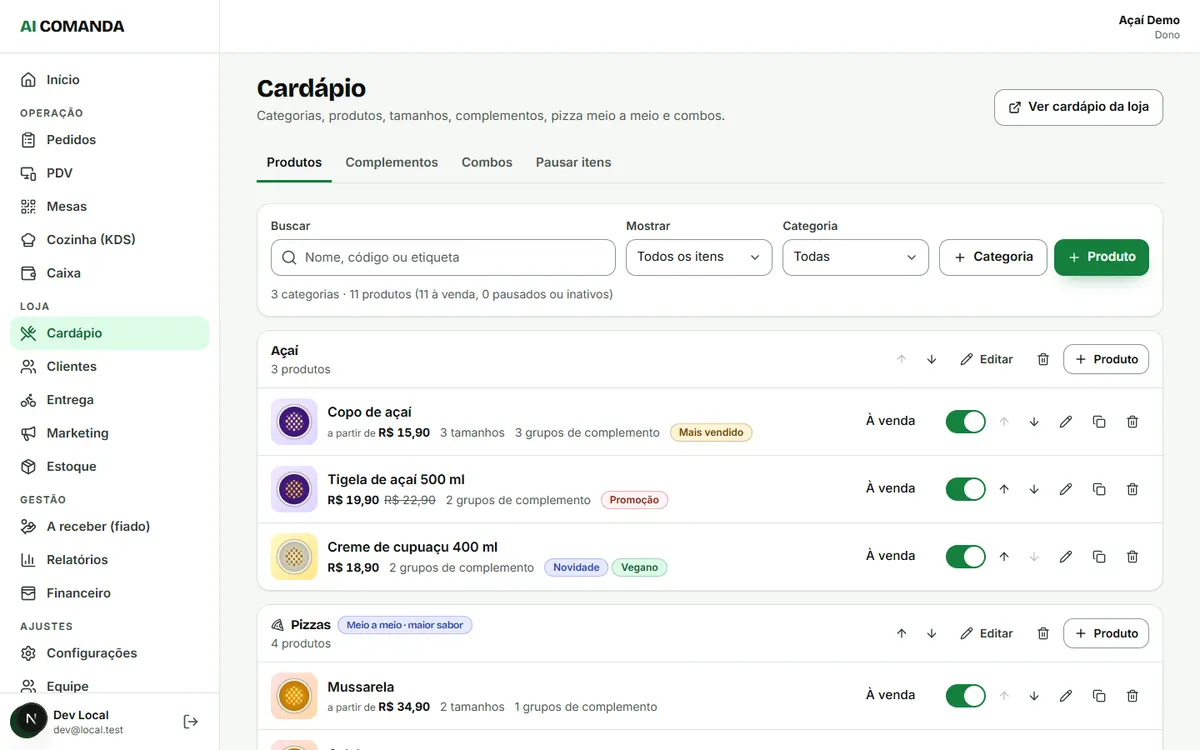Delete the Copo de açaí product
The height and width of the screenshot is (750, 1200).
[1132, 422]
